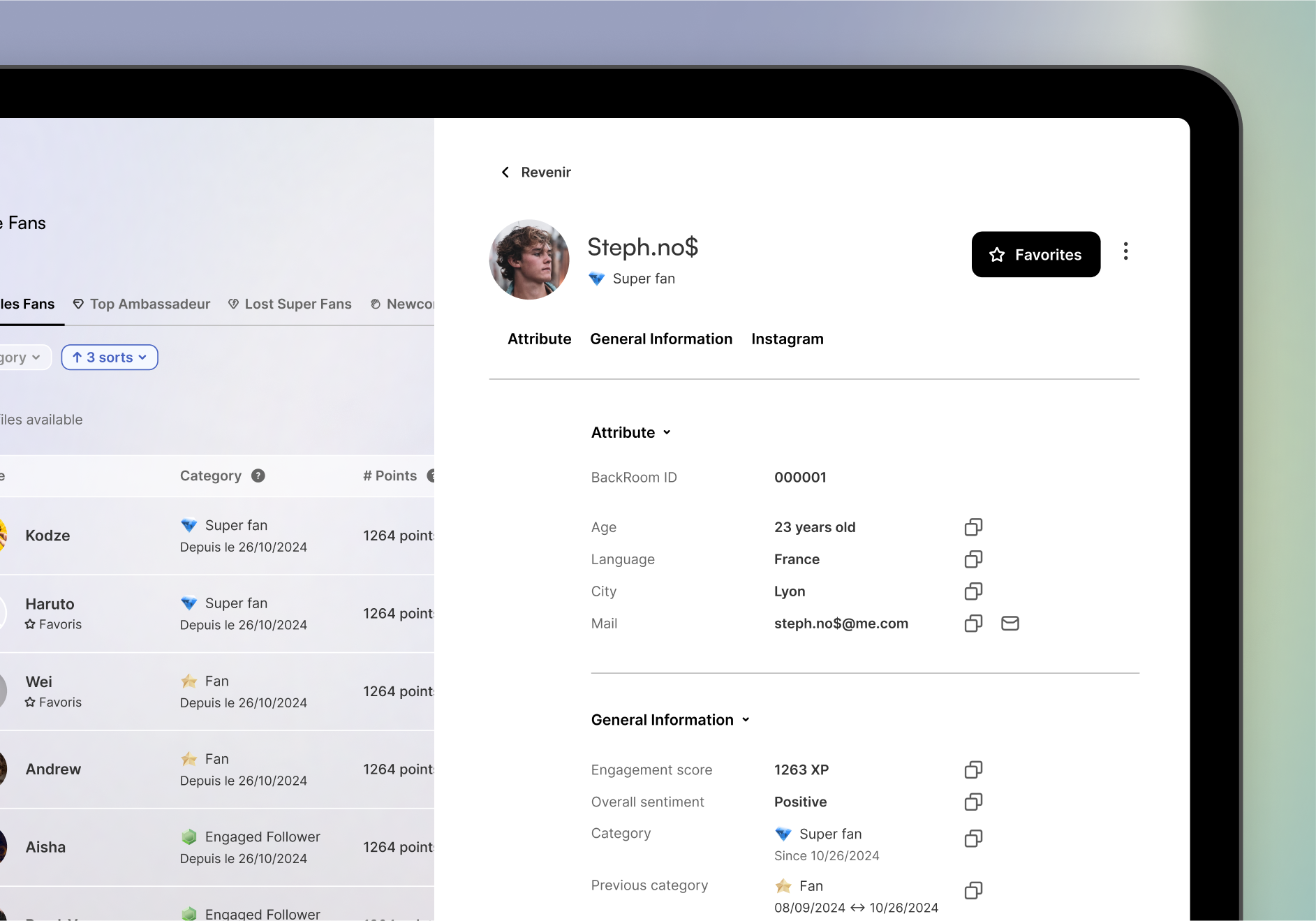Open Steph.no$ profile photo
This screenshot has width=1316, height=921.
pyautogui.click(x=529, y=260)
